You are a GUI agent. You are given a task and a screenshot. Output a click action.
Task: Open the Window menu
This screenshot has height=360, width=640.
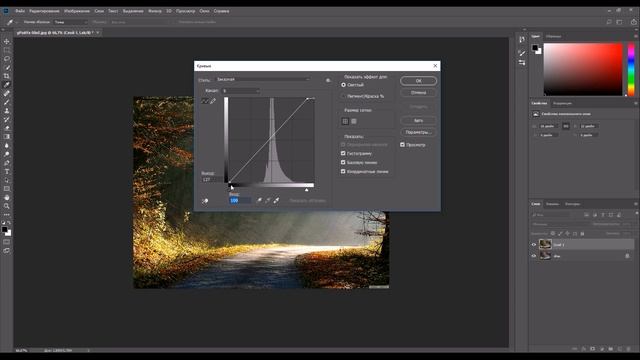[x=204, y=11]
